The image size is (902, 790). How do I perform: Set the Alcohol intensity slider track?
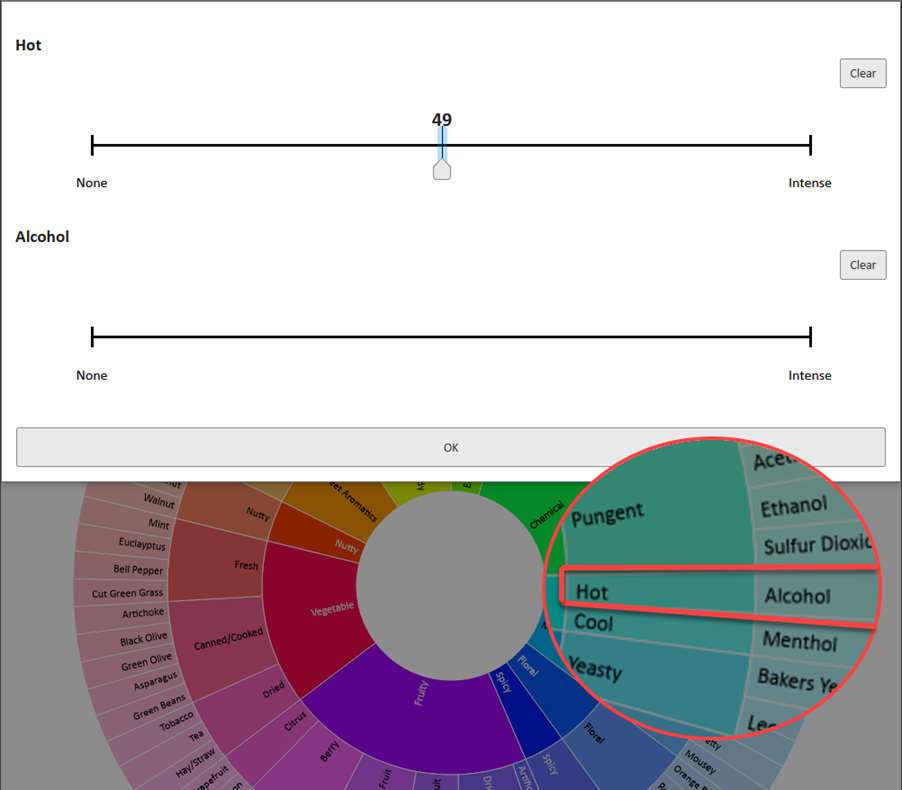451,337
